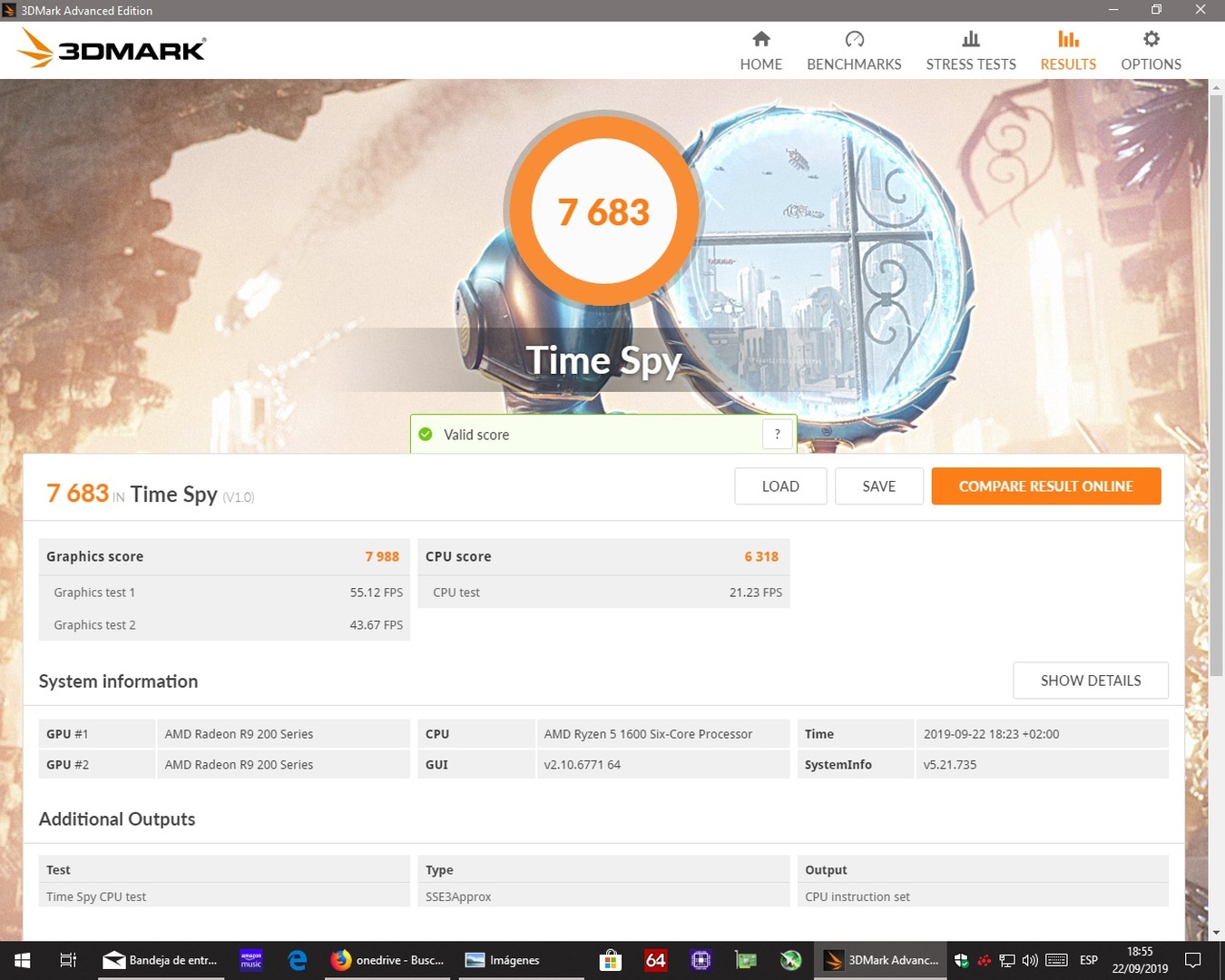Open Amazon Music from taskbar

click(250, 960)
